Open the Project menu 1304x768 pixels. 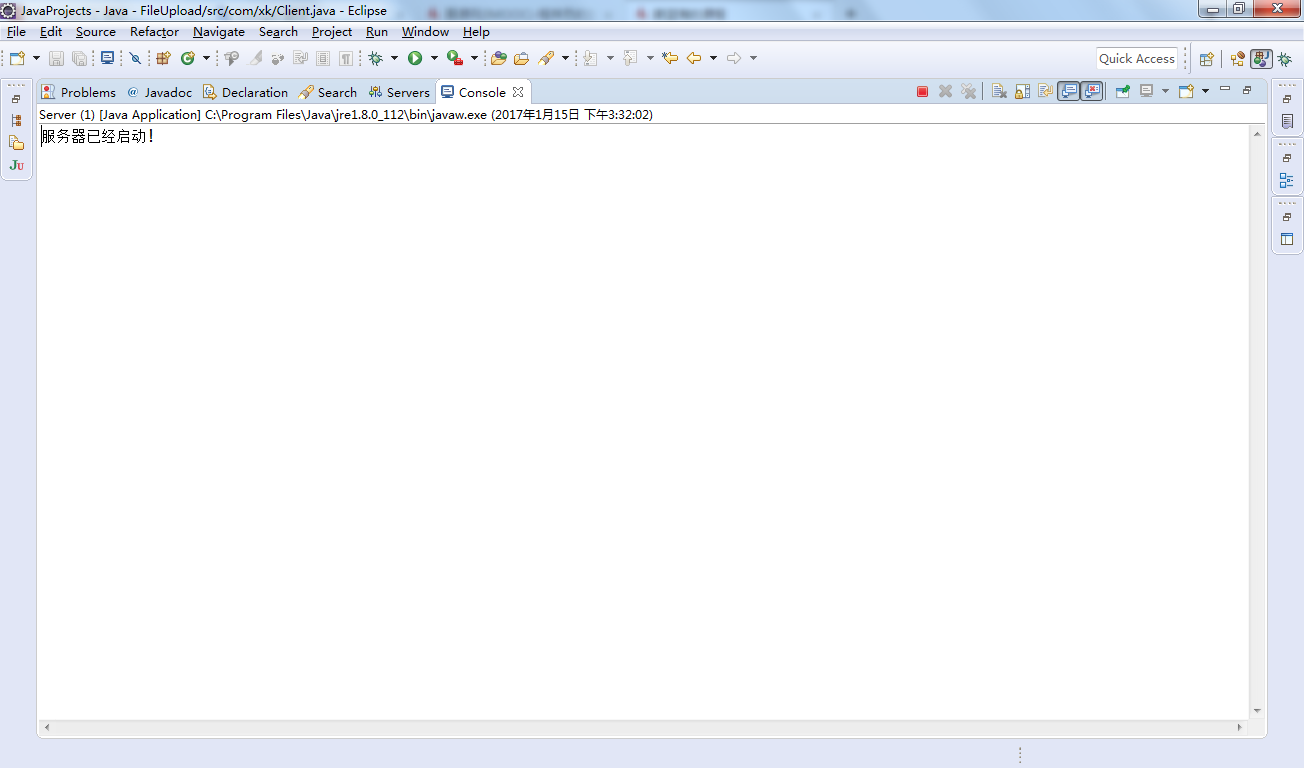(332, 32)
